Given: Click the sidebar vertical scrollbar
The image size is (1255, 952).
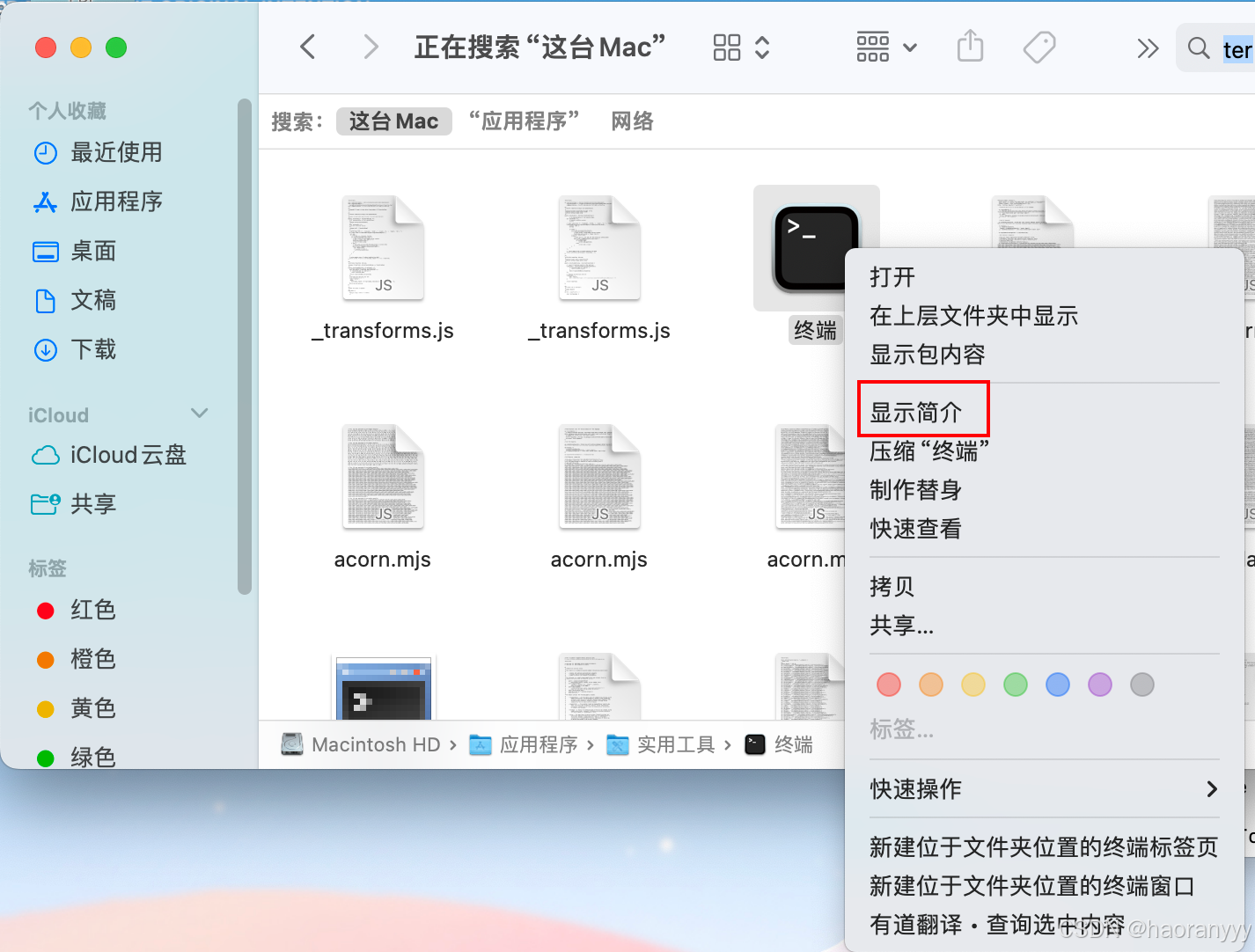Looking at the screenshot, I should point(245,347).
